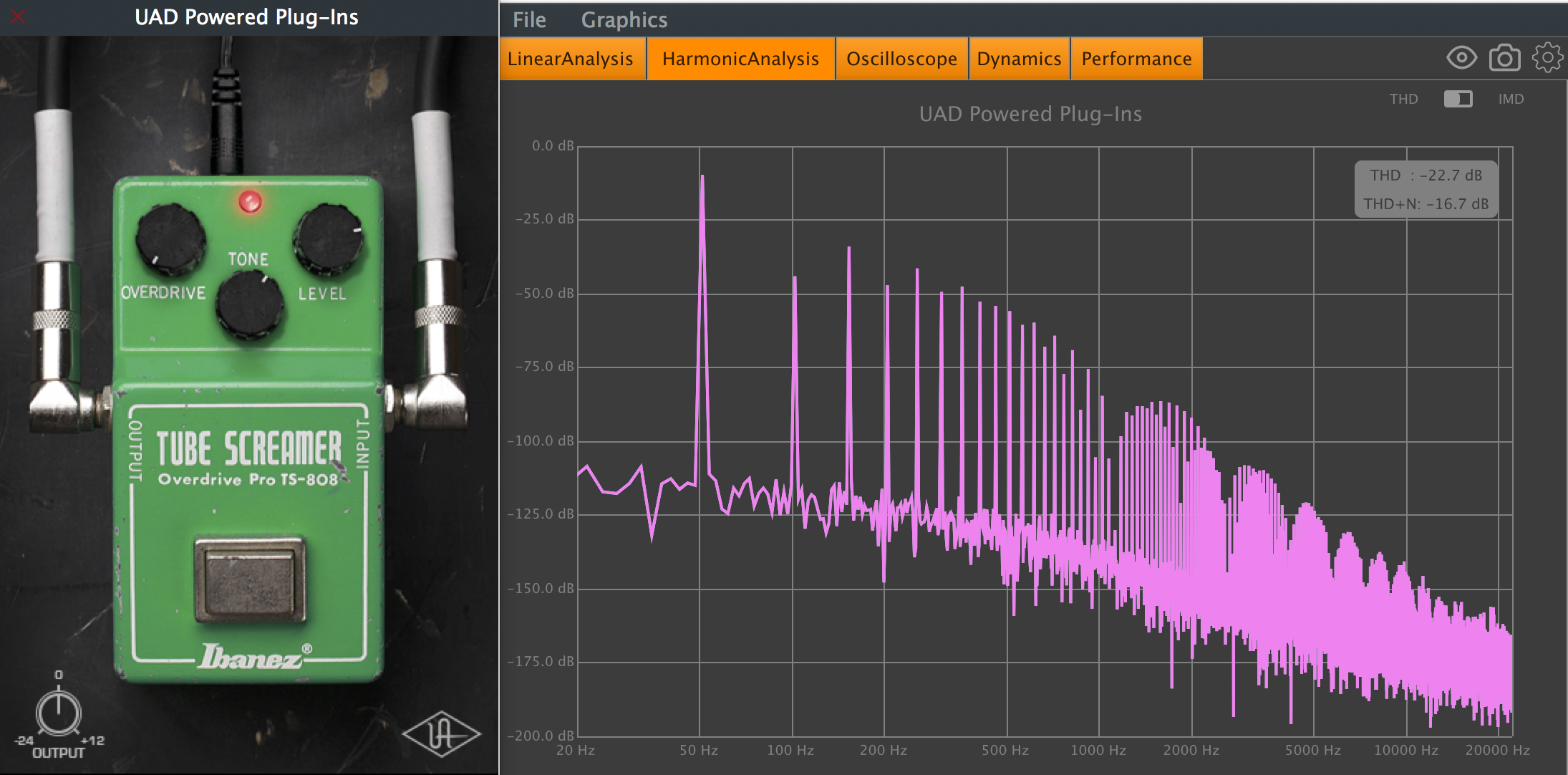This screenshot has height=775, width=1568.
Task: Click the OUTPUT gain knob
Action: (59, 713)
